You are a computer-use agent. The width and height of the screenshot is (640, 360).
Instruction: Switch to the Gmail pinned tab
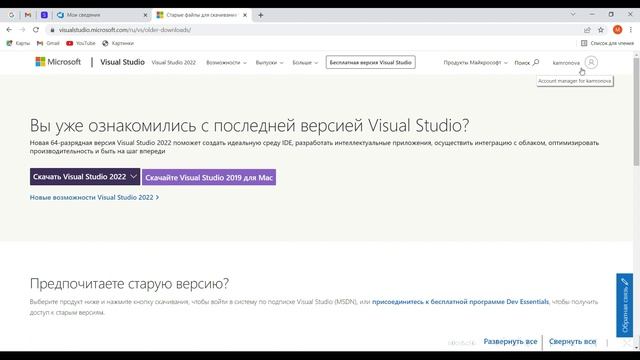[28, 15]
